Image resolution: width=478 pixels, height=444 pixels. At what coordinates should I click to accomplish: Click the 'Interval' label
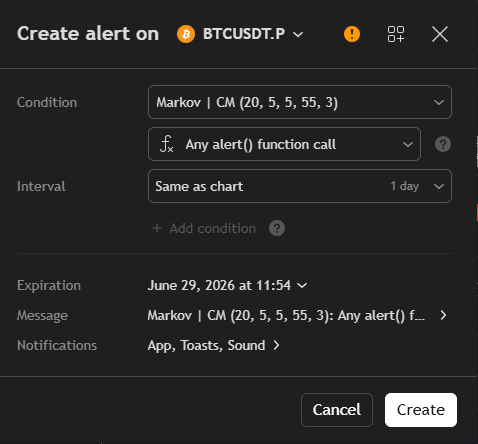click(x=41, y=186)
